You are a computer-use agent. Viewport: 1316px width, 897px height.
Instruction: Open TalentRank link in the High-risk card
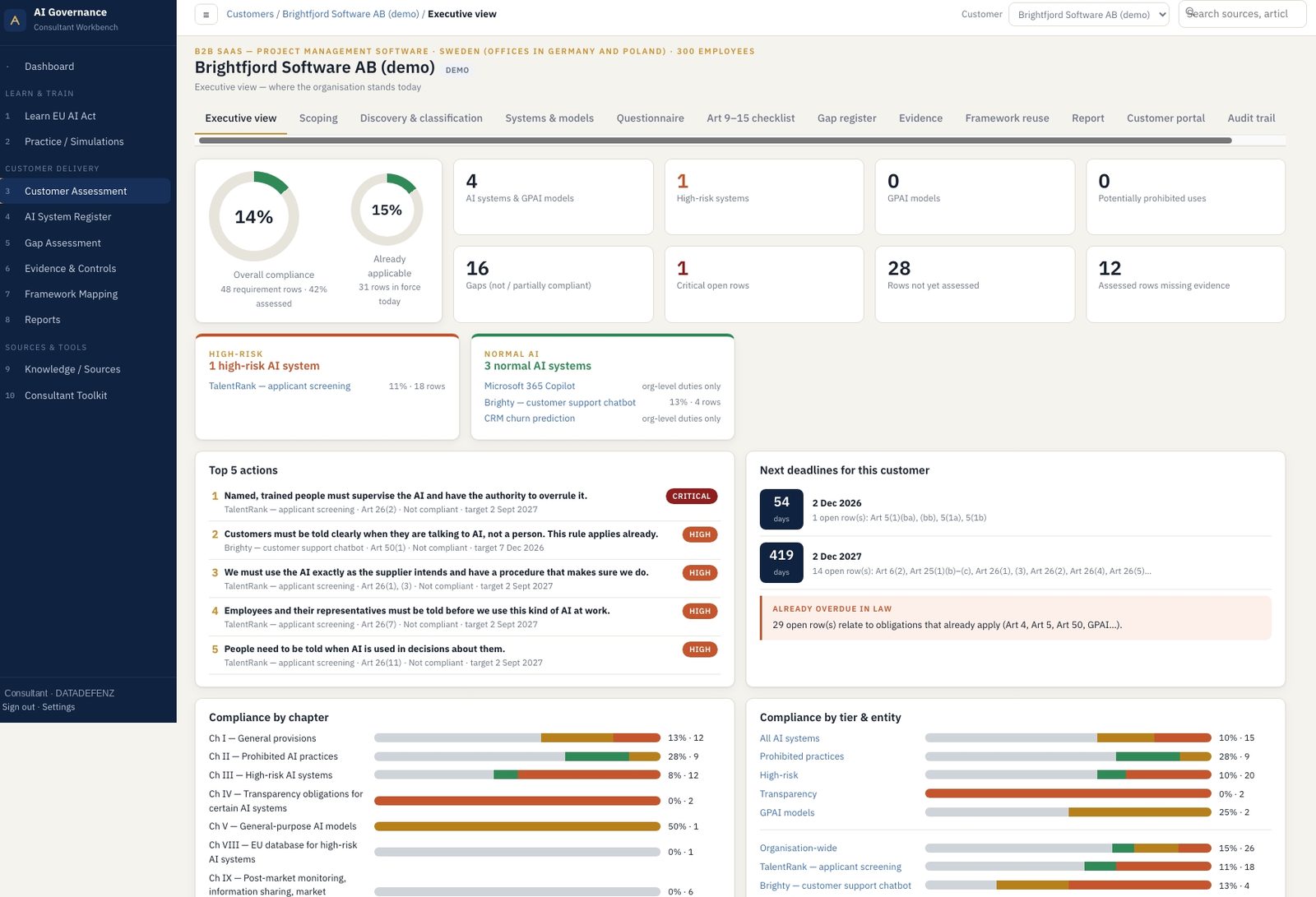tap(280, 386)
